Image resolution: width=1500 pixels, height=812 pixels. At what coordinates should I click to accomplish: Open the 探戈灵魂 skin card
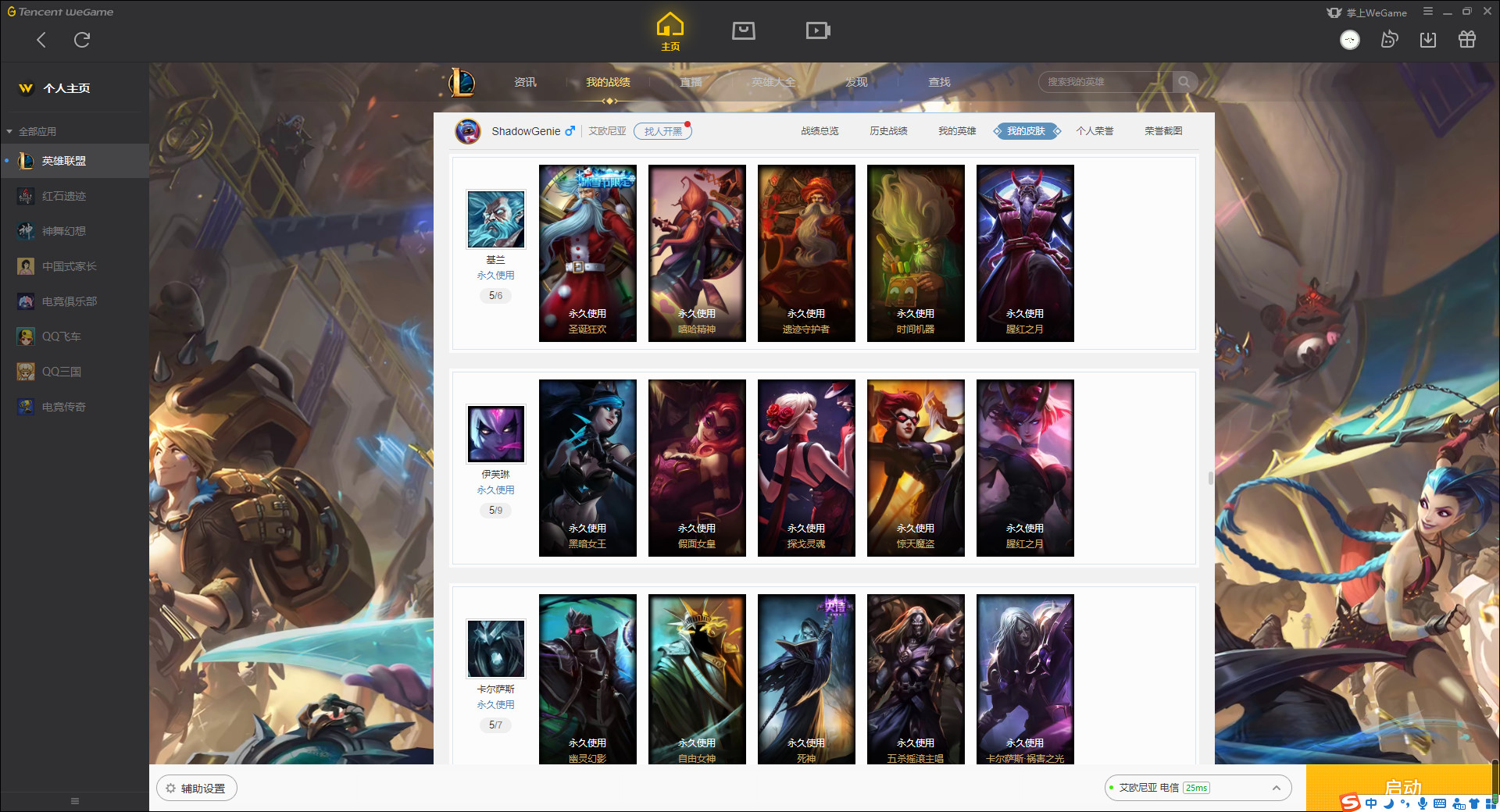[x=806, y=468]
